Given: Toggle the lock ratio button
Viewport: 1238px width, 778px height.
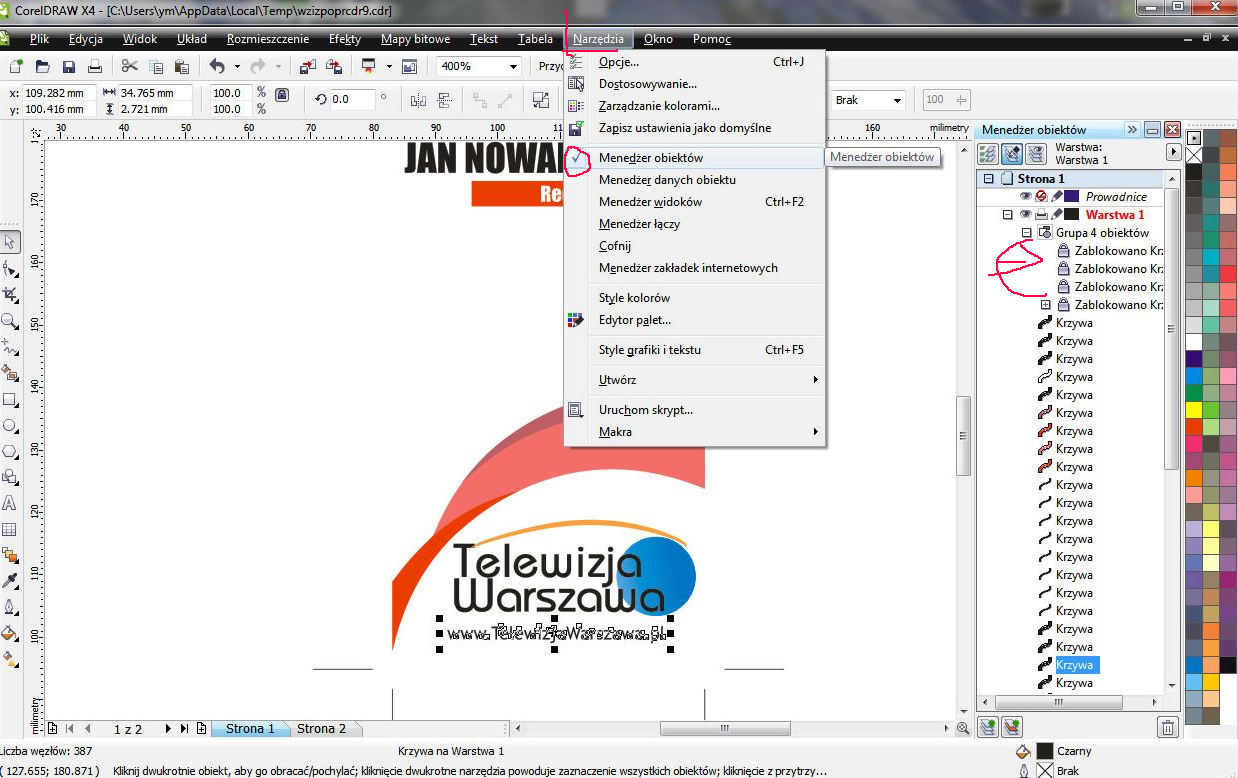Looking at the screenshot, I should (x=282, y=95).
